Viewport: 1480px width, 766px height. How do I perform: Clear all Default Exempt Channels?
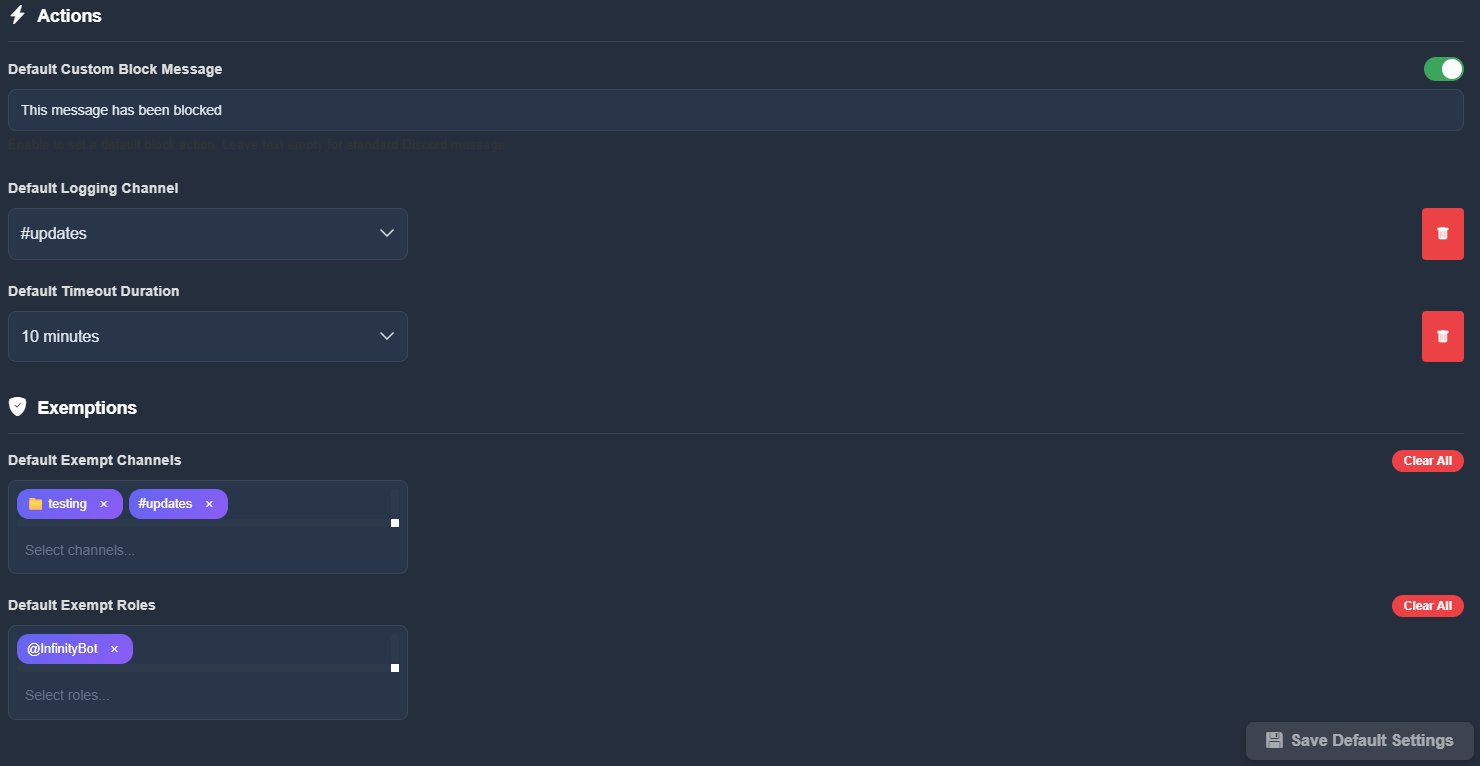[x=1427, y=461]
